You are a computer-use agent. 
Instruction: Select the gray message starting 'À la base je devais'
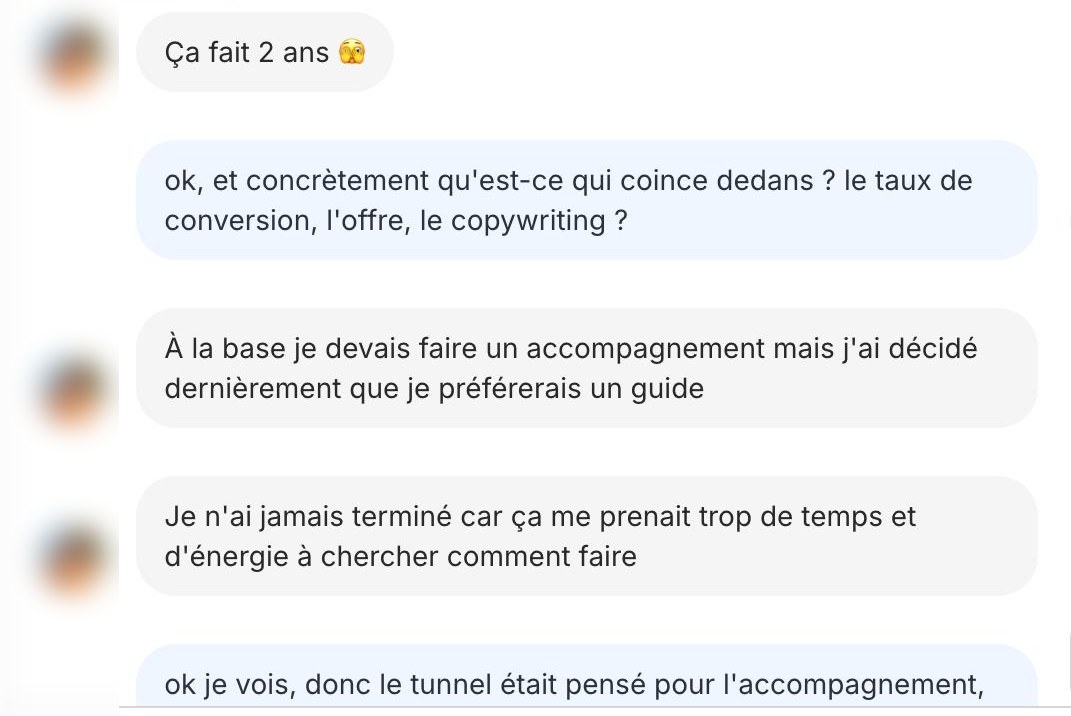(x=587, y=368)
